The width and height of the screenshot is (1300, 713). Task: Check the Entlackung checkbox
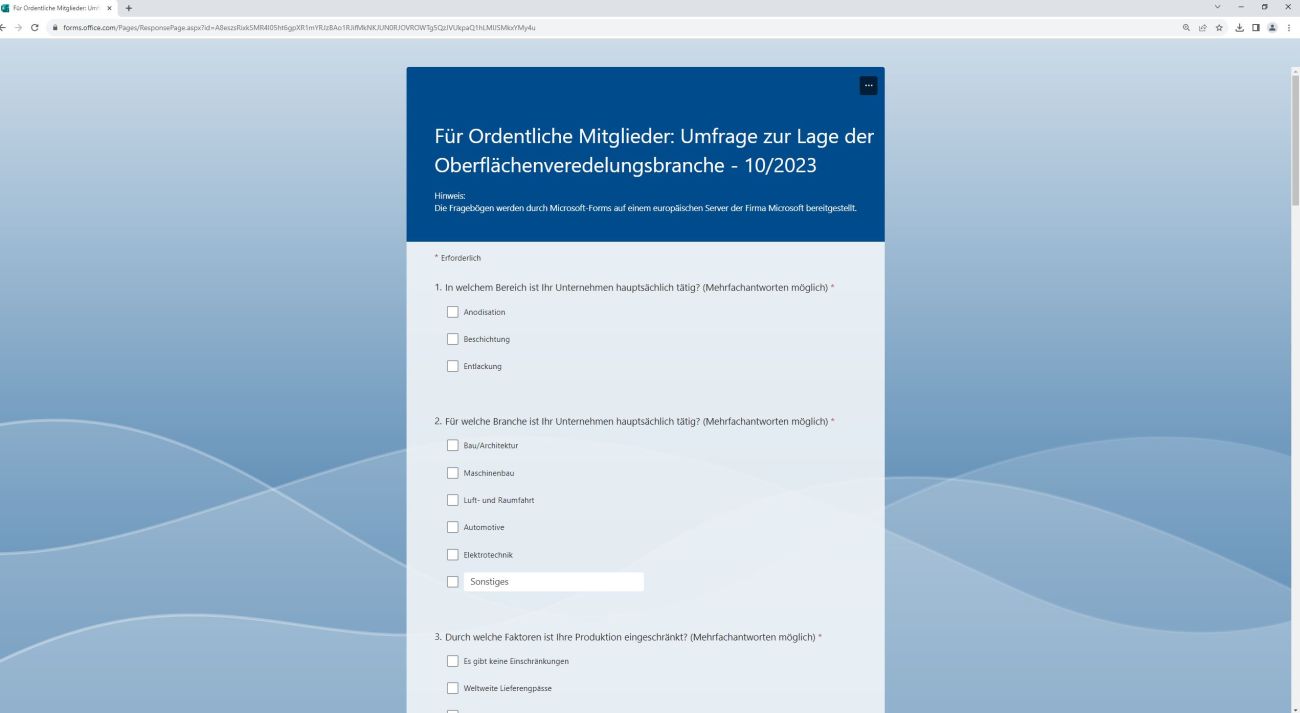[x=452, y=366]
